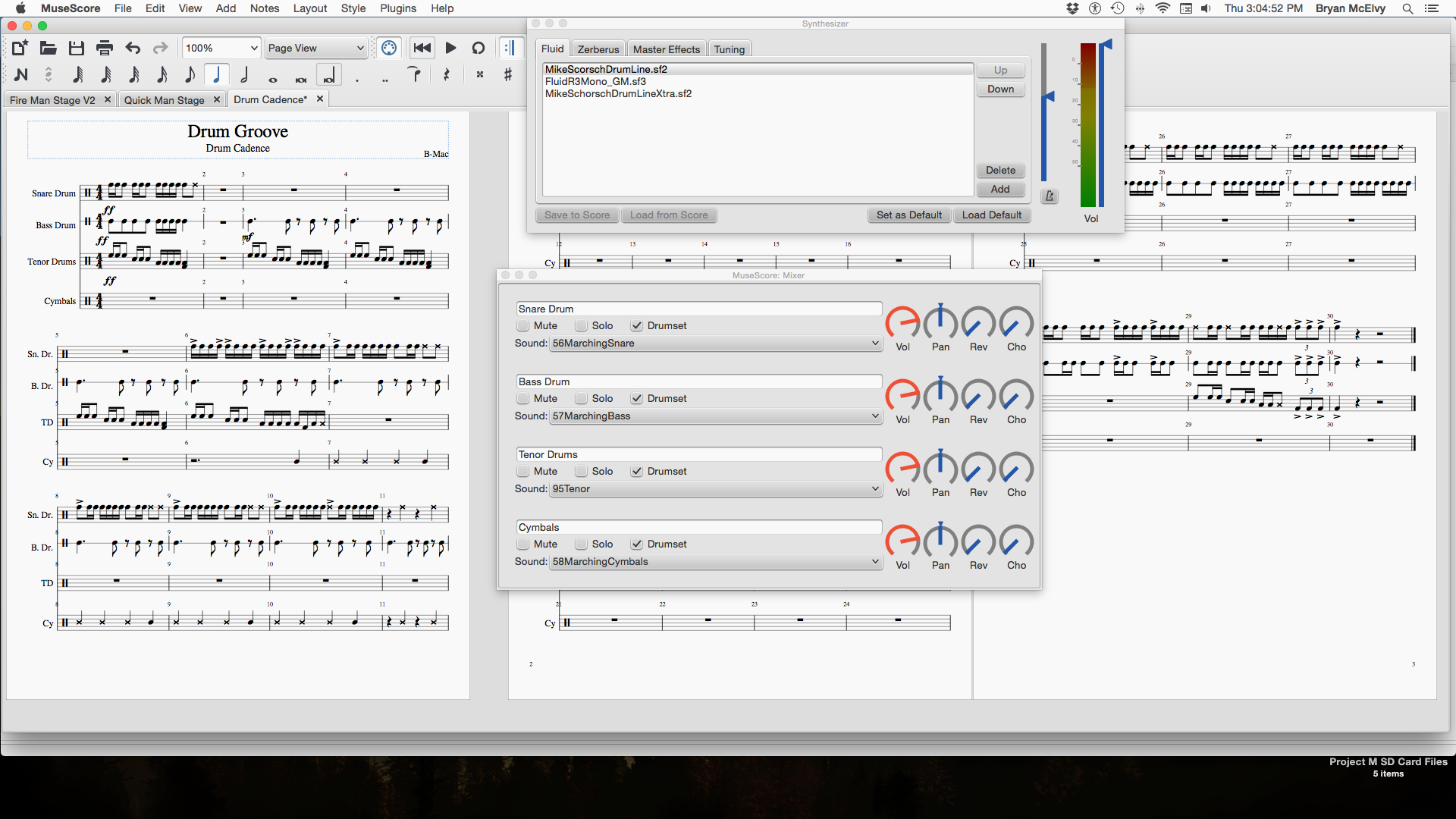Print the score from toolbar
The height and width of the screenshot is (819, 1456).
coord(105,49)
